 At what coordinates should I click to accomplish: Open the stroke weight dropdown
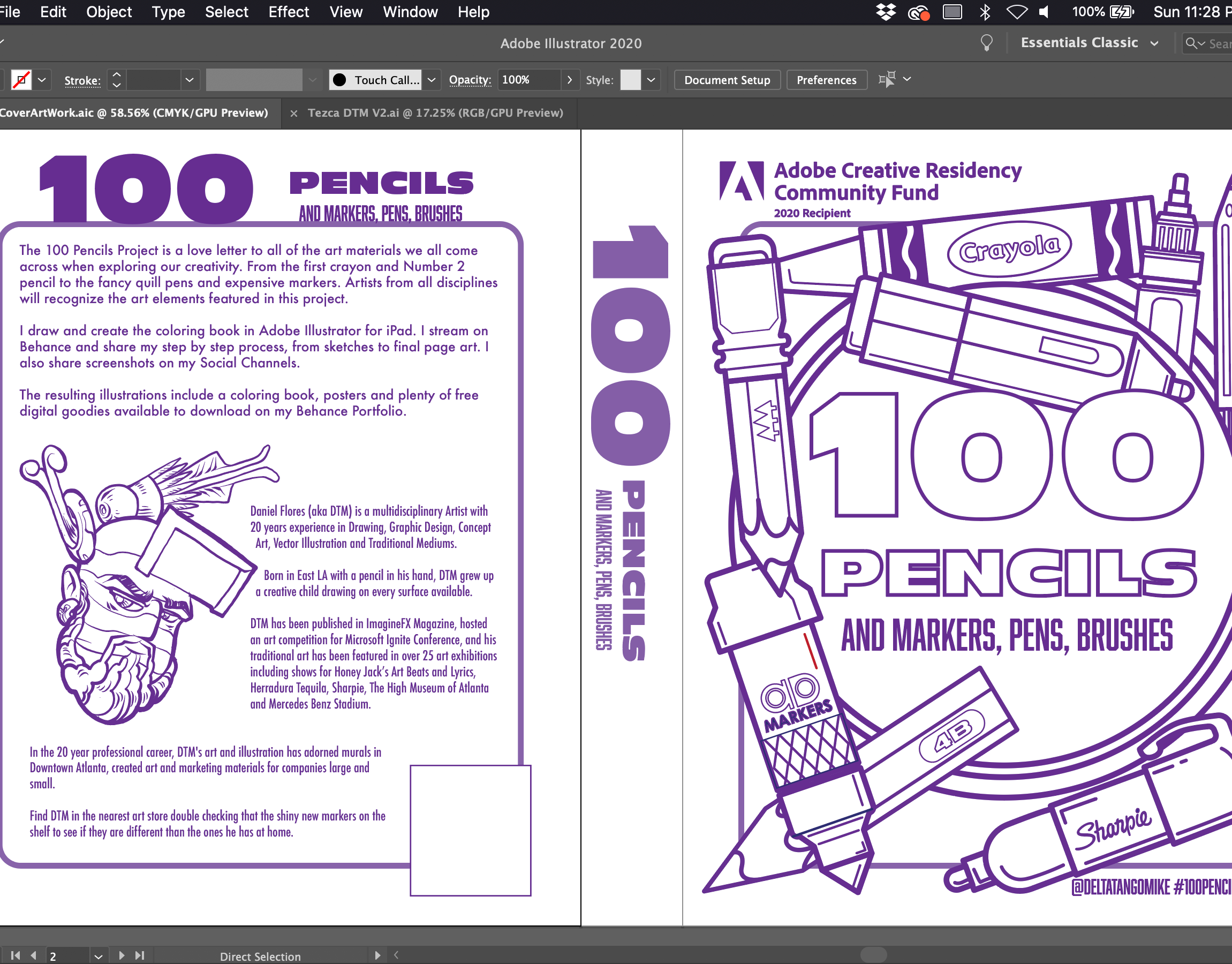pos(190,80)
